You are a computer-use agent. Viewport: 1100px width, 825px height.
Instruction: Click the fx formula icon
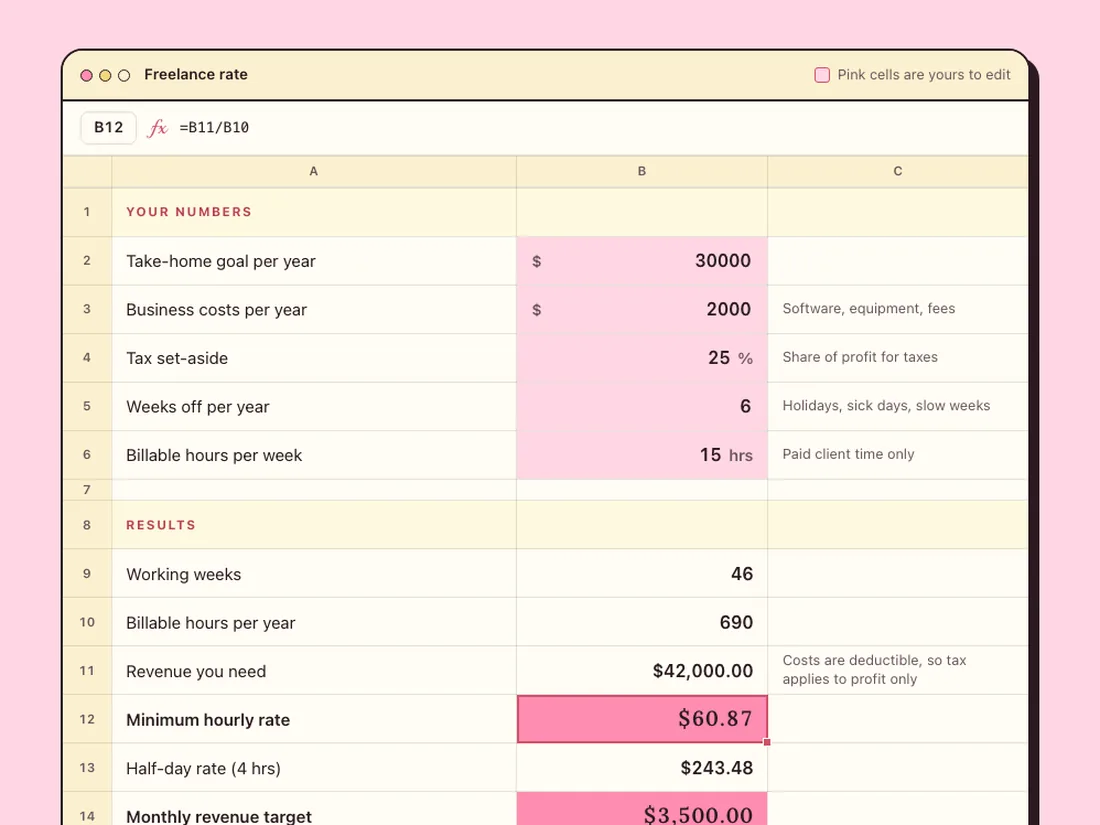[157, 128]
